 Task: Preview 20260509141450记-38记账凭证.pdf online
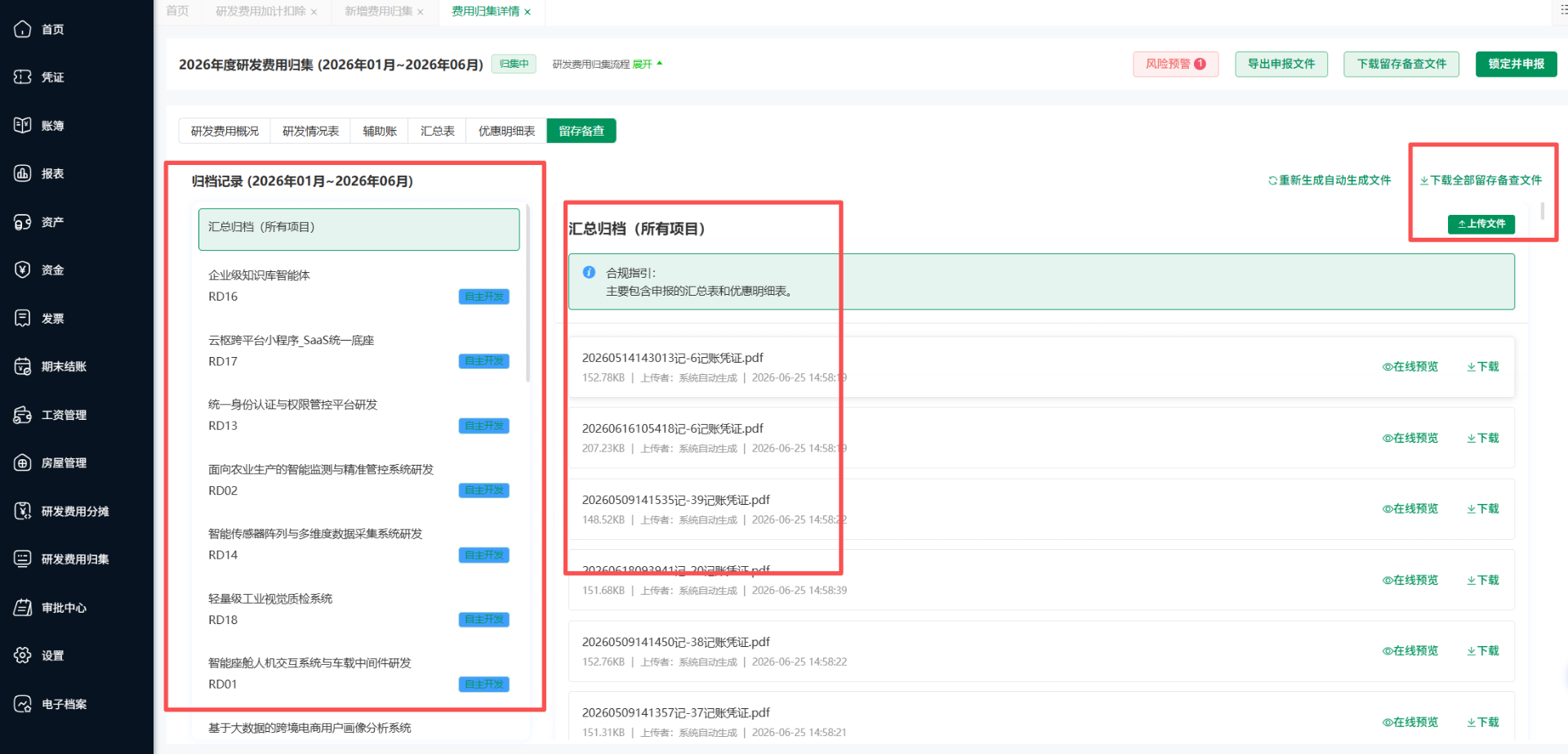pos(1410,651)
